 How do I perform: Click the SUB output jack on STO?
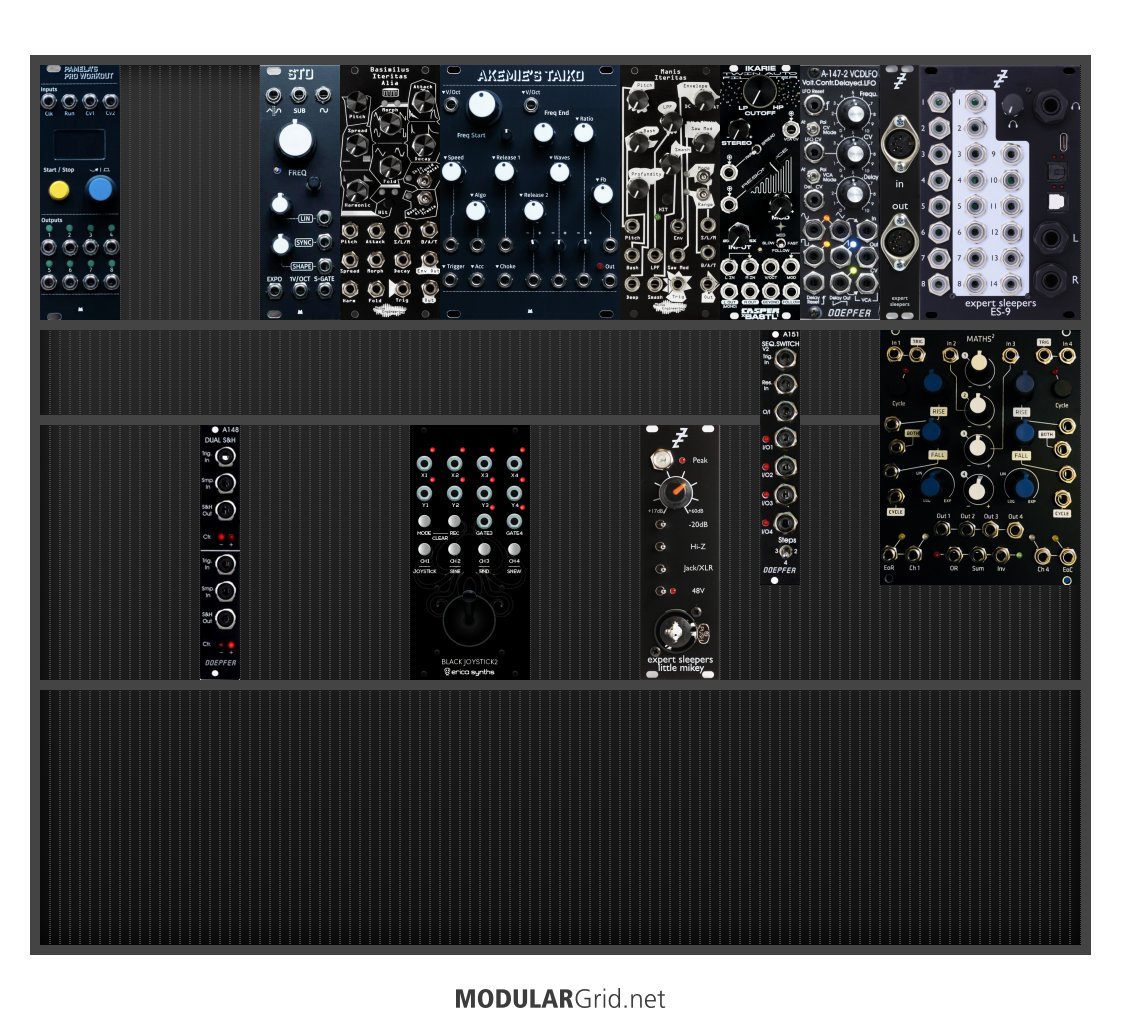click(299, 95)
